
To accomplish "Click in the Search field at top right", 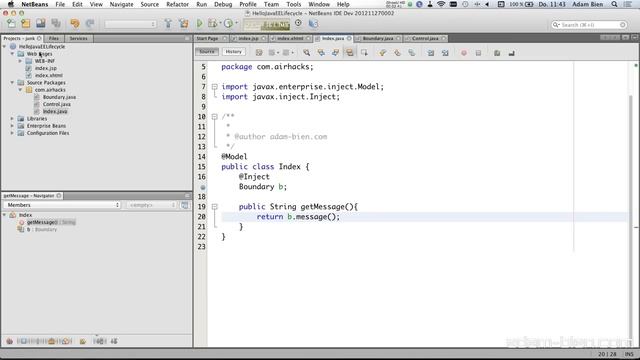I will click(x=589, y=25).
